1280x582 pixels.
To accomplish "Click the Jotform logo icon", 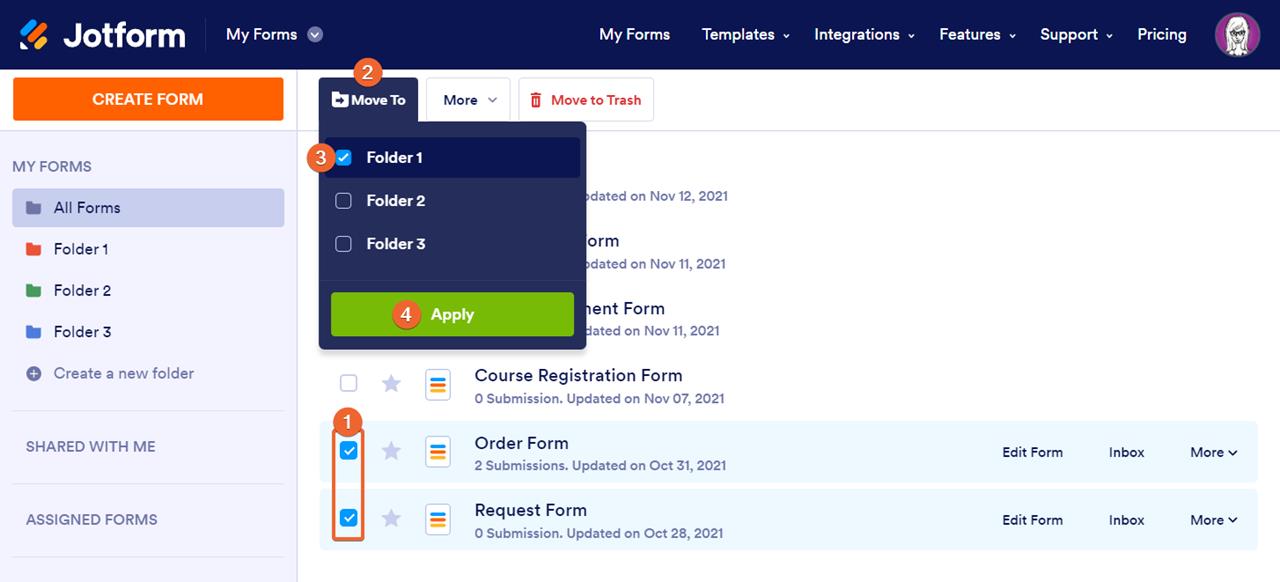I will pyautogui.click(x=34, y=35).
